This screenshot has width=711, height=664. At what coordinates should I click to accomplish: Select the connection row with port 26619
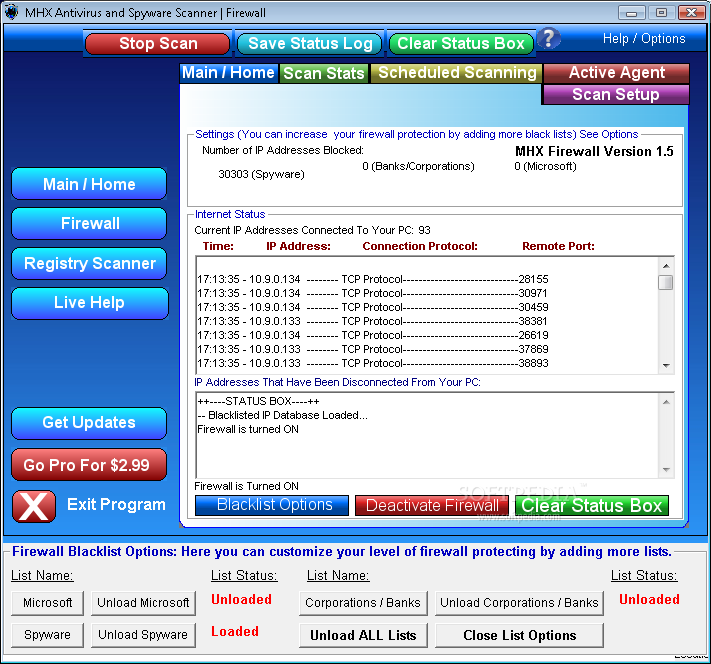[x=373, y=335]
